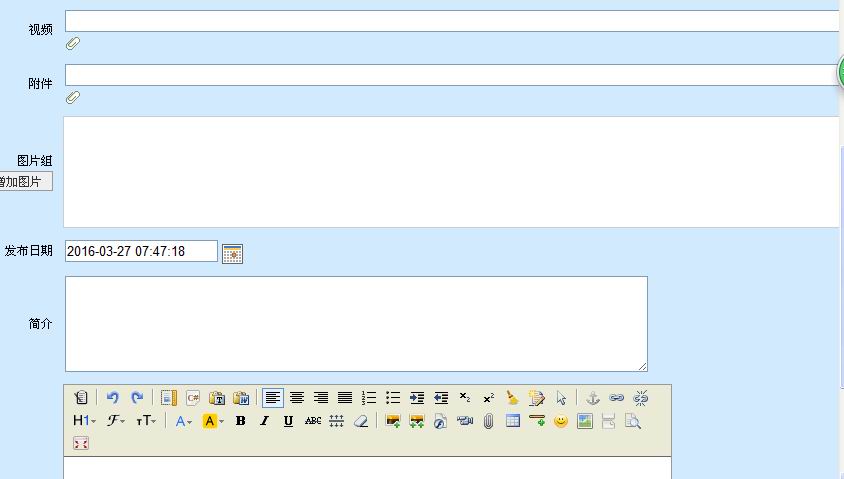Insert an ordered numbered list
844x479 pixels.
[x=369, y=397]
